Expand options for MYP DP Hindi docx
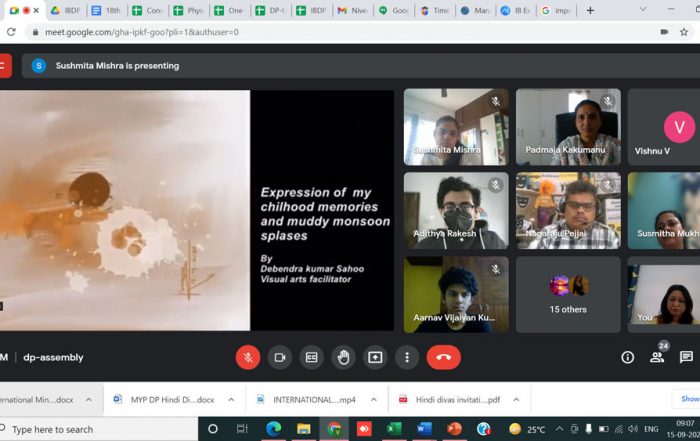Viewport: 700px width, 441px height. pyautogui.click(x=231, y=399)
